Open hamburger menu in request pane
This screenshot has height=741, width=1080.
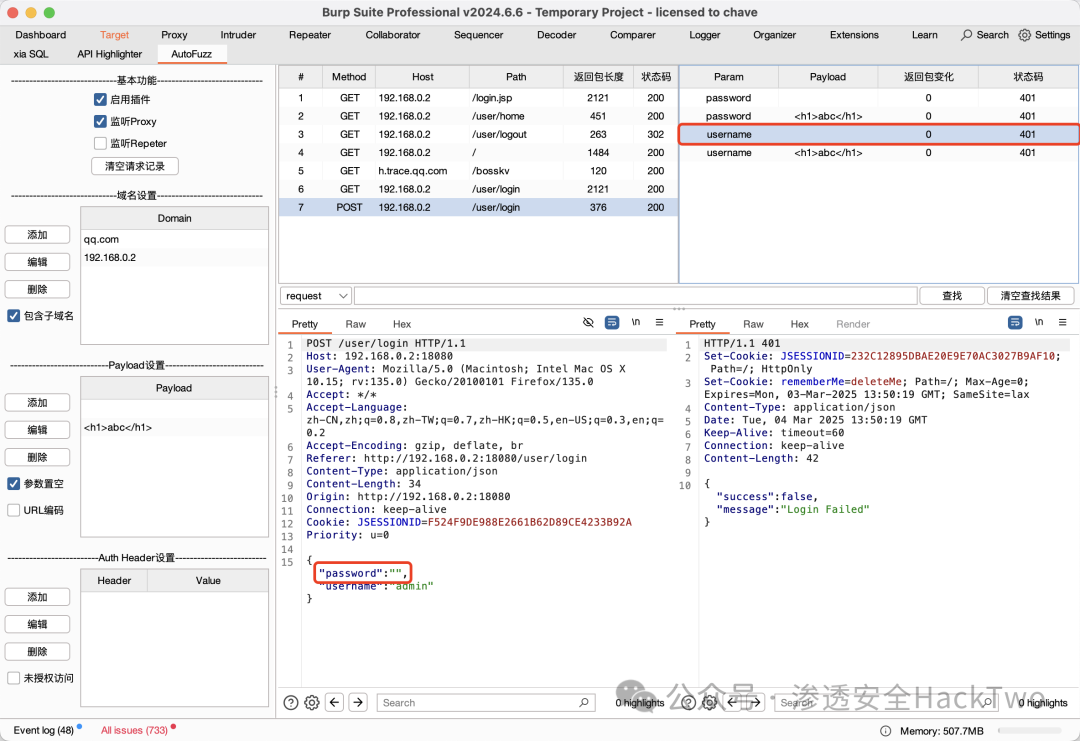659,322
